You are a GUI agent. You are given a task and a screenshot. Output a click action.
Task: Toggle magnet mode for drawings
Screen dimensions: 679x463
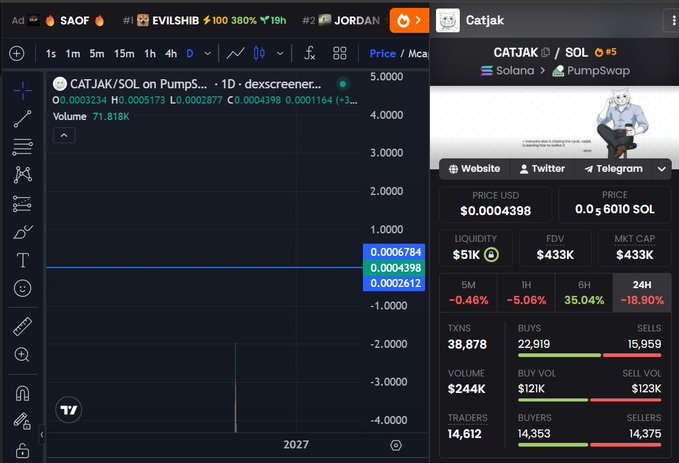(23, 393)
